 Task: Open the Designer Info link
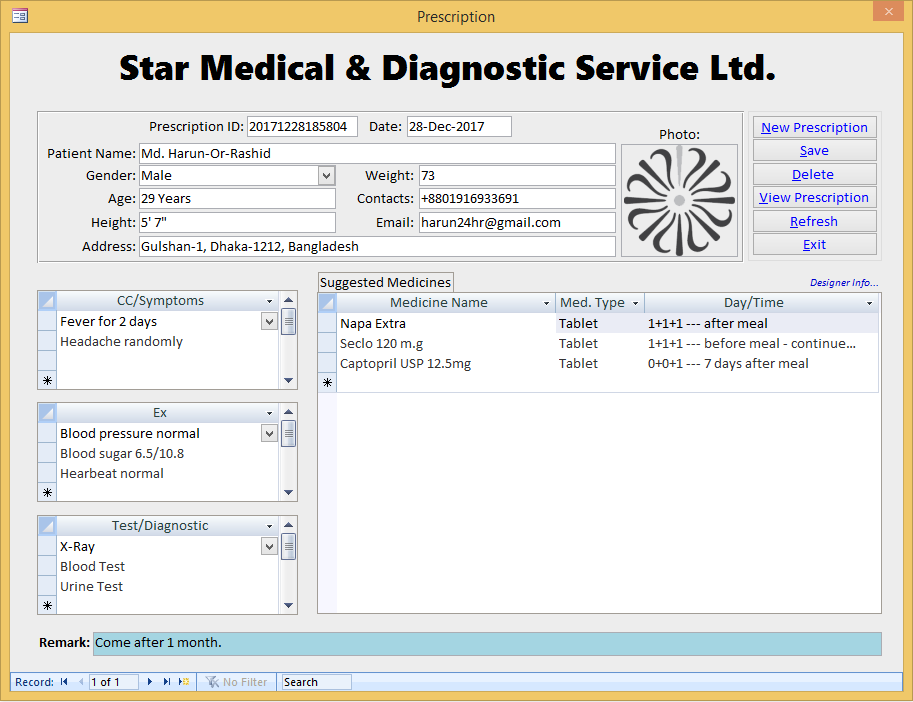tap(844, 282)
